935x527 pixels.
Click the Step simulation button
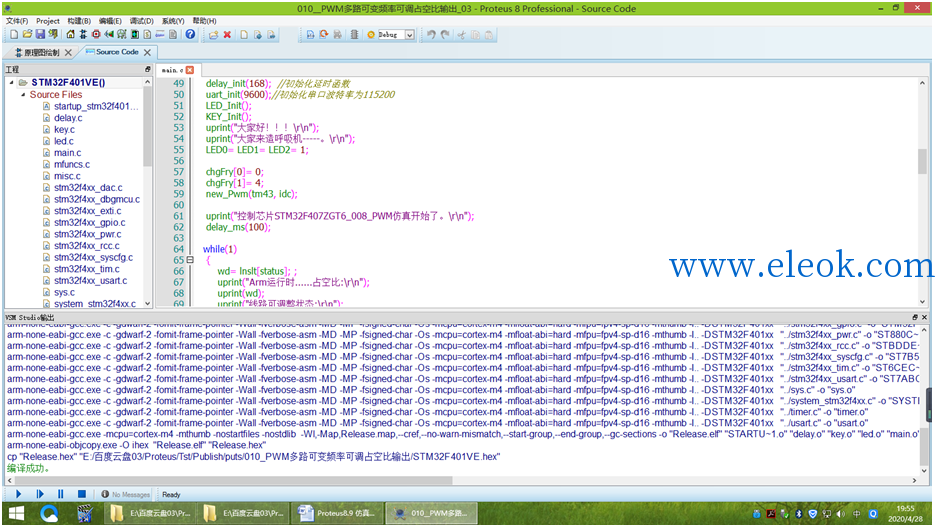click(40, 494)
